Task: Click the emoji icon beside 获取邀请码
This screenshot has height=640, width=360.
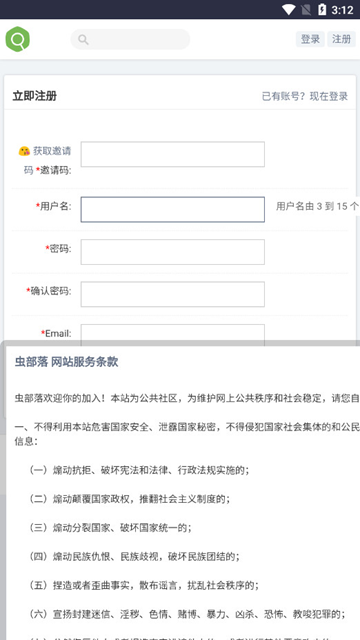Action: click(24, 151)
